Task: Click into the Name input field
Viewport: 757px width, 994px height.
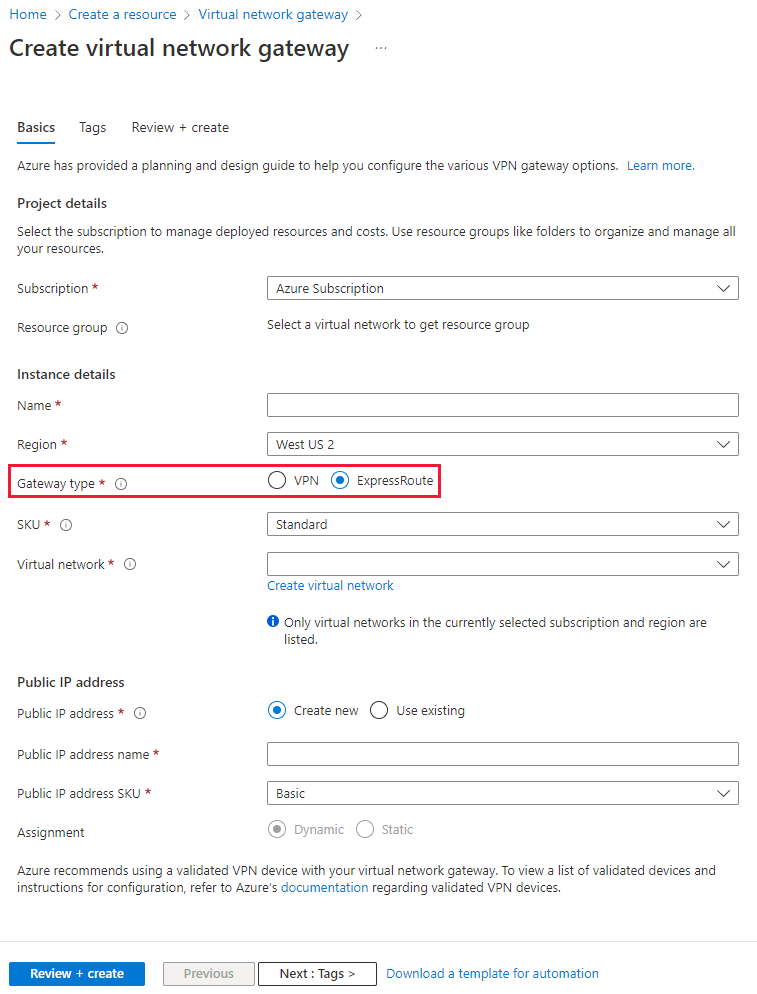Action: 503,405
